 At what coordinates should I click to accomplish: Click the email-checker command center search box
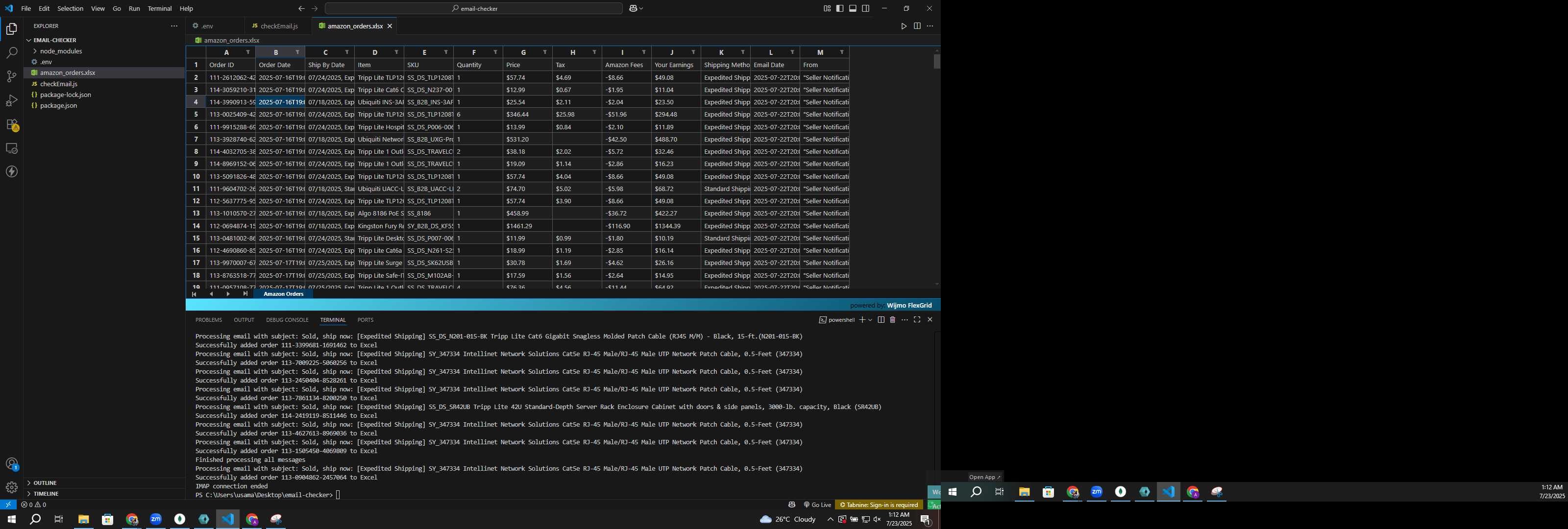tap(473, 8)
